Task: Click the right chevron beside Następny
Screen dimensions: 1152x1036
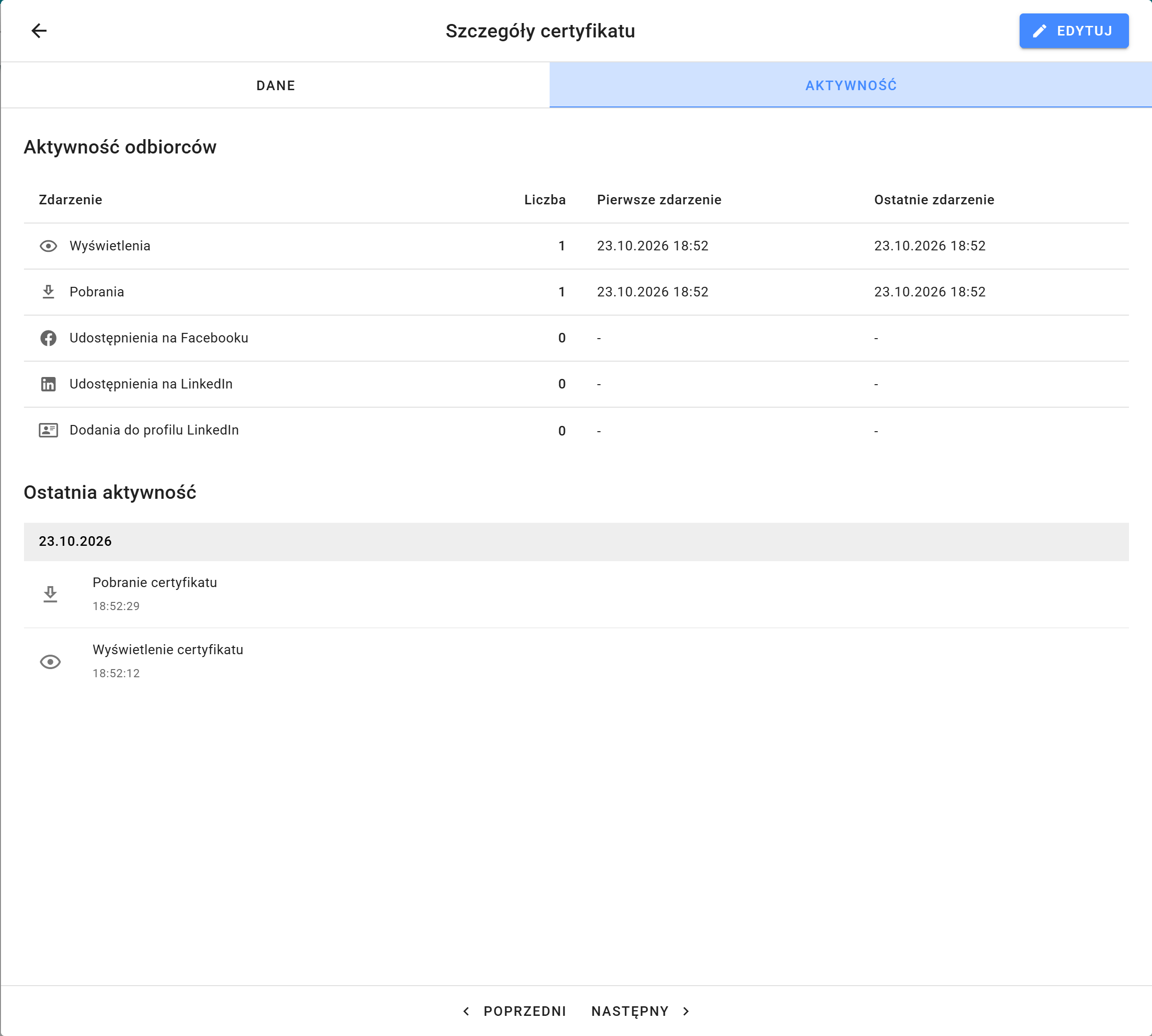Action: pos(686,1011)
